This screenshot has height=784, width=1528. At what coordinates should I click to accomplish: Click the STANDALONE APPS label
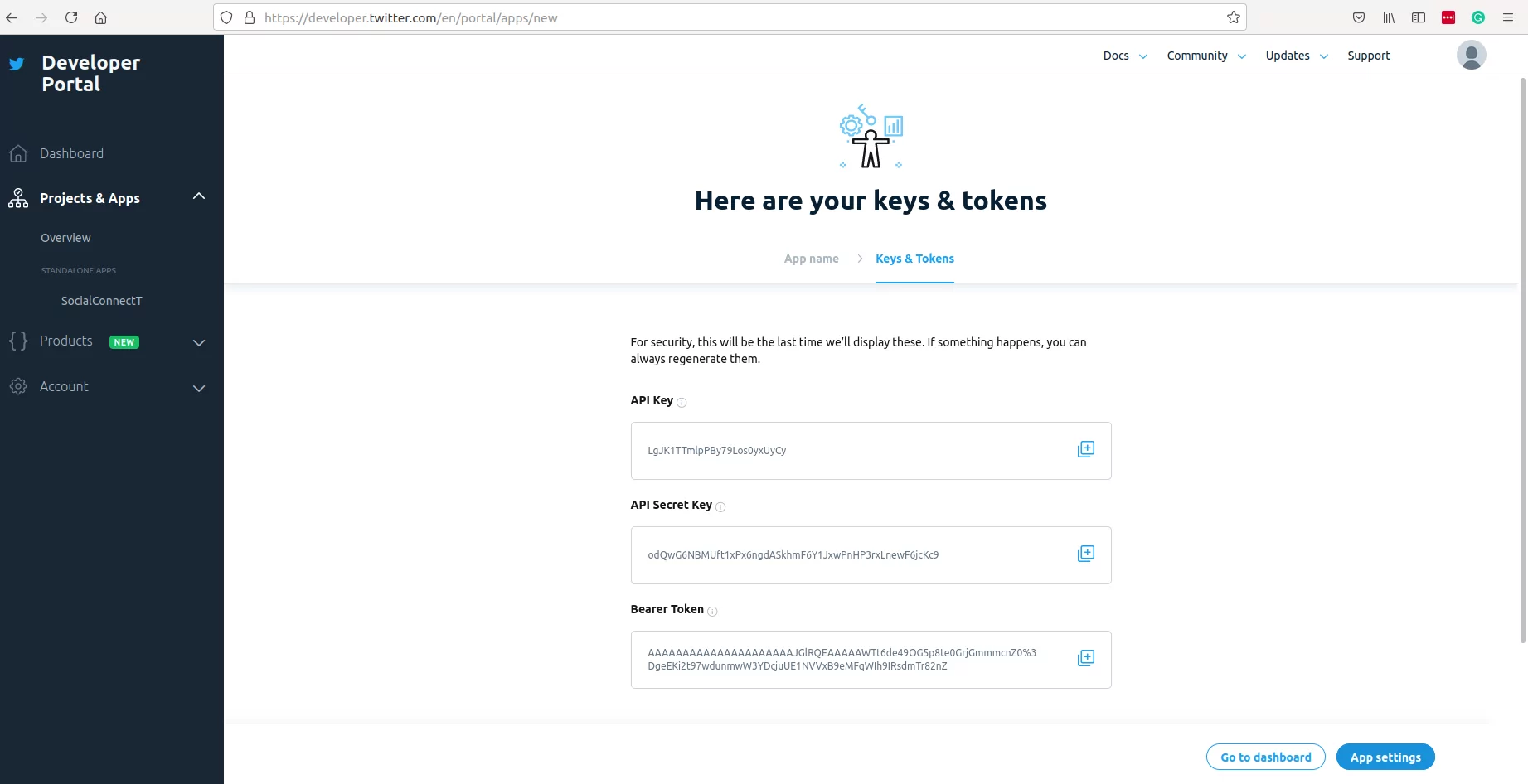(79, 271)
